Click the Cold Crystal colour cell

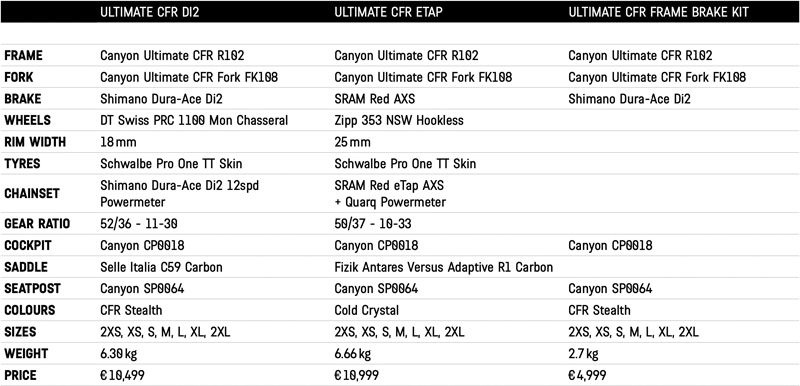[367, 311]
